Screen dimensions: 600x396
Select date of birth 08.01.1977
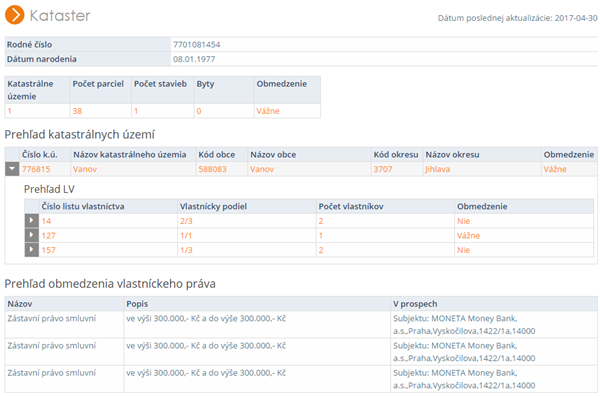(x=194, y=59)
